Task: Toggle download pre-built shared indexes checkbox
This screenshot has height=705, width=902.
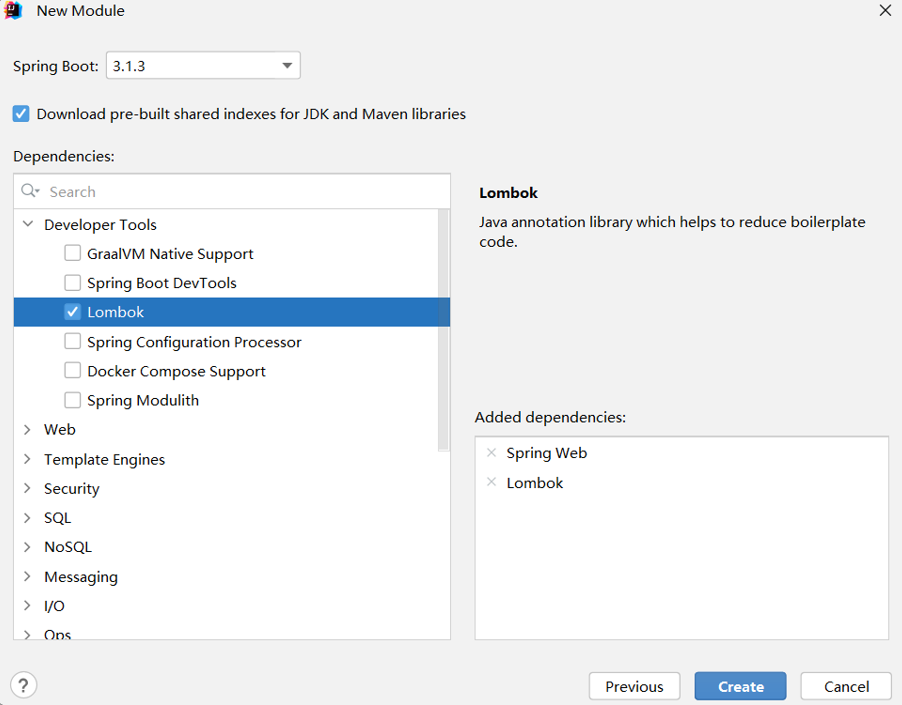Action: 21,114
